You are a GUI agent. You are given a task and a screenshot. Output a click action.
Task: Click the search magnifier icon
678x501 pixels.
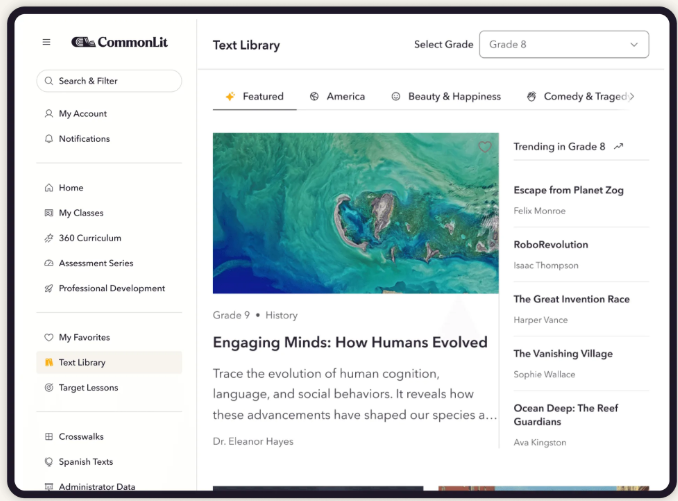coord(49,81)
